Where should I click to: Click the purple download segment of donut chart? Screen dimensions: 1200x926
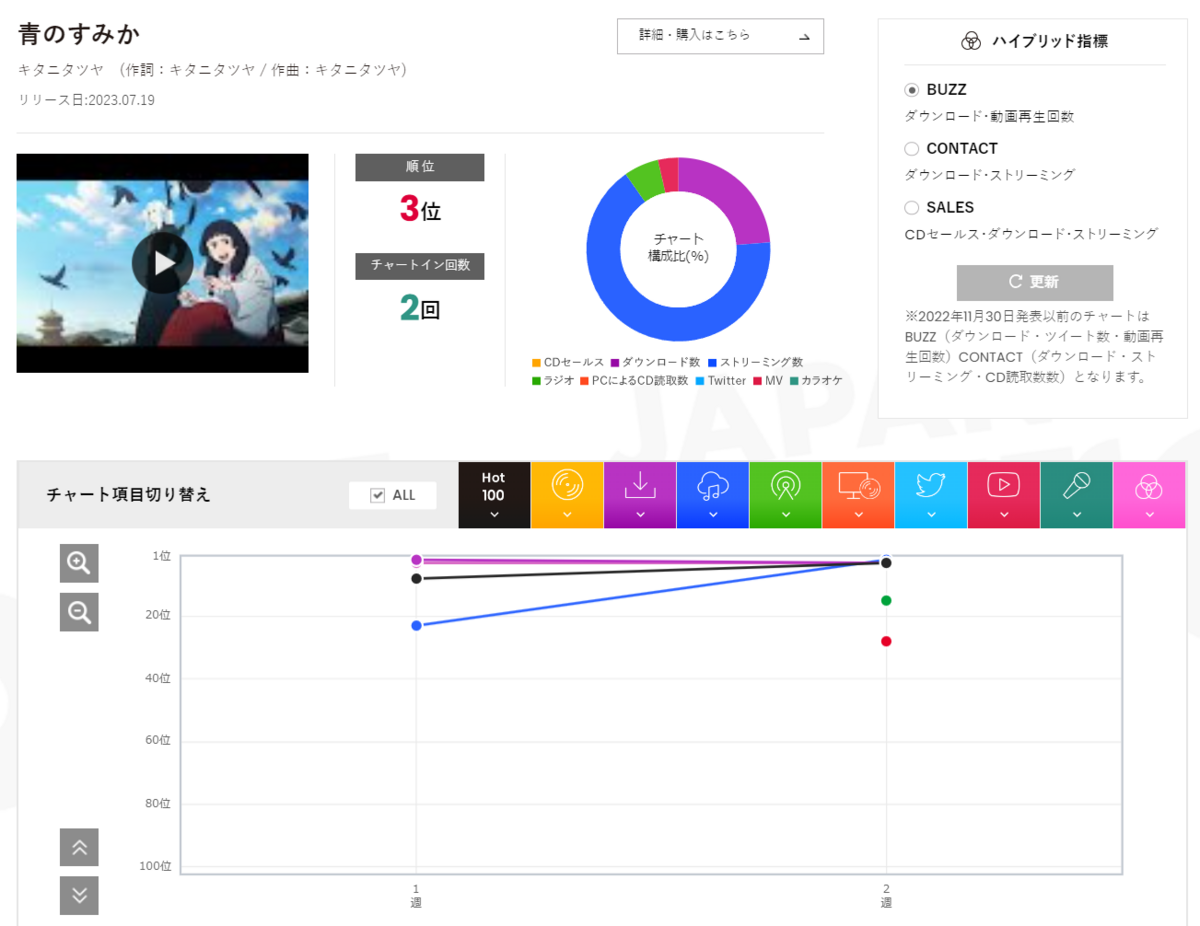tap(734, 197)
